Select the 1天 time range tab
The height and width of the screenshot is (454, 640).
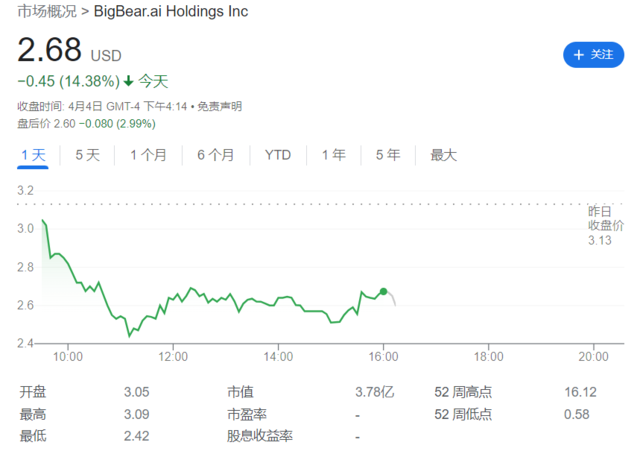(33, 155)
